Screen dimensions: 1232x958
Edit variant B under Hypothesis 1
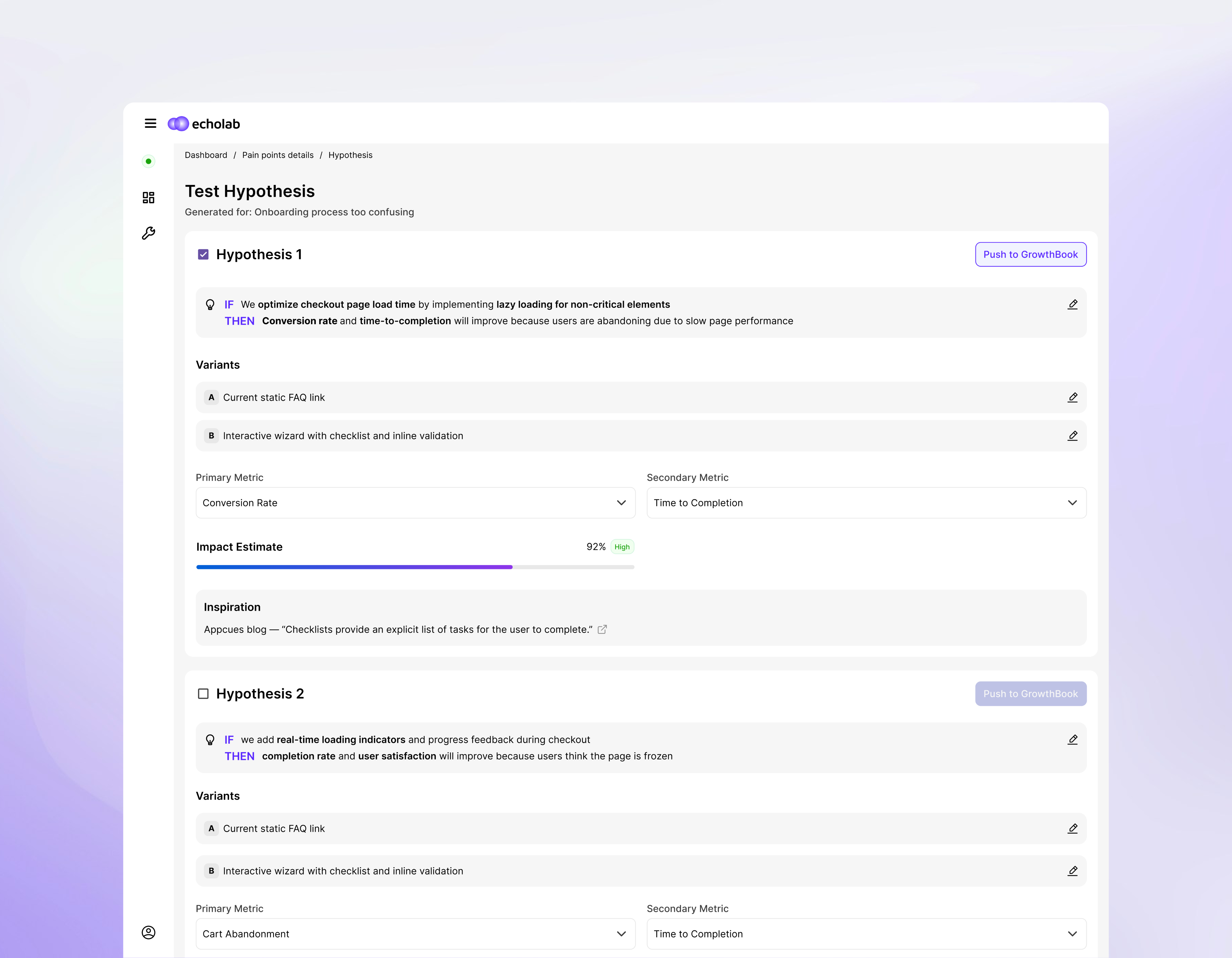(x=1072, y=436)
